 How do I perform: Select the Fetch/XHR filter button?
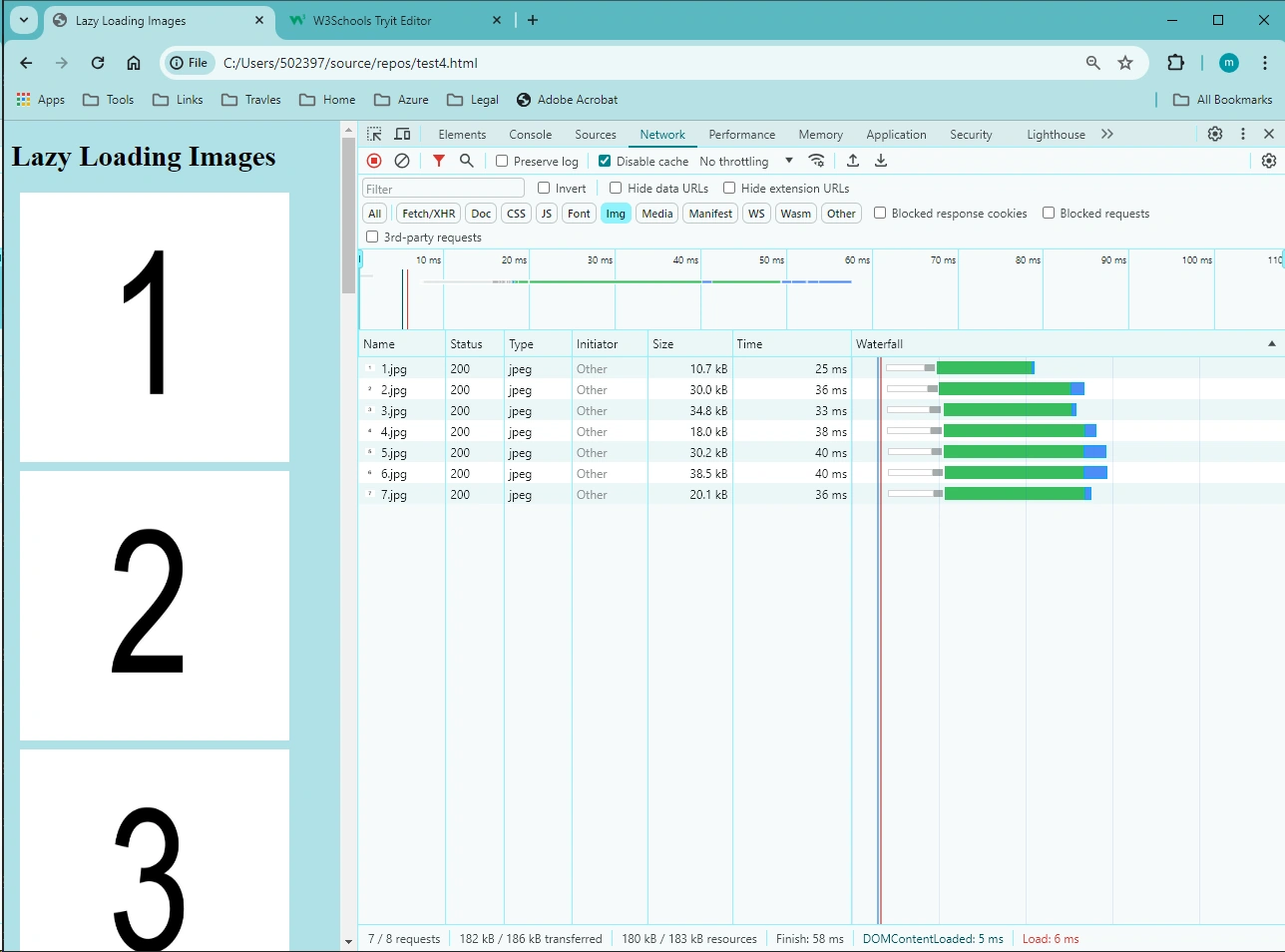429,214
